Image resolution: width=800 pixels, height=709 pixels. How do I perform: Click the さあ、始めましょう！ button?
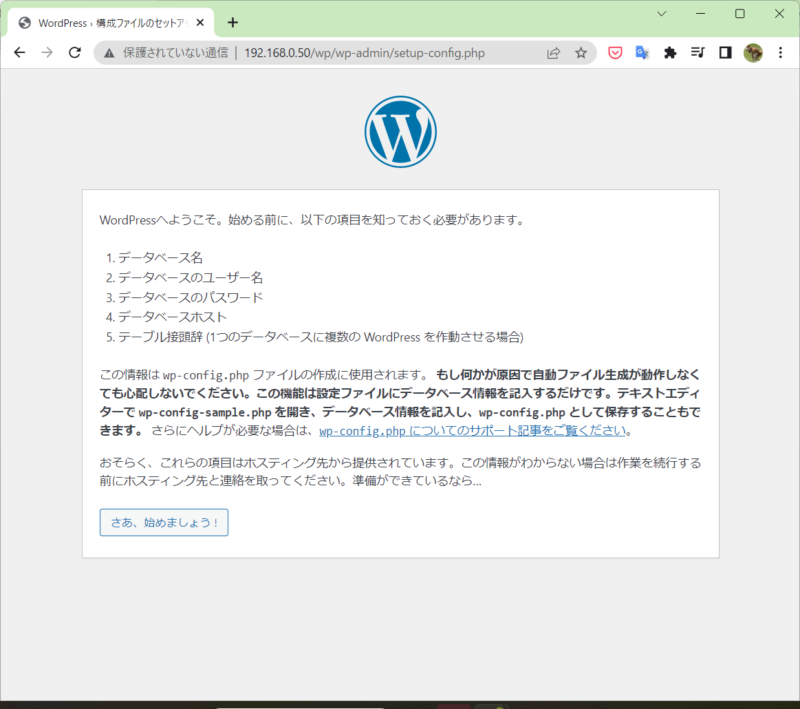click(x=164, y=522)
